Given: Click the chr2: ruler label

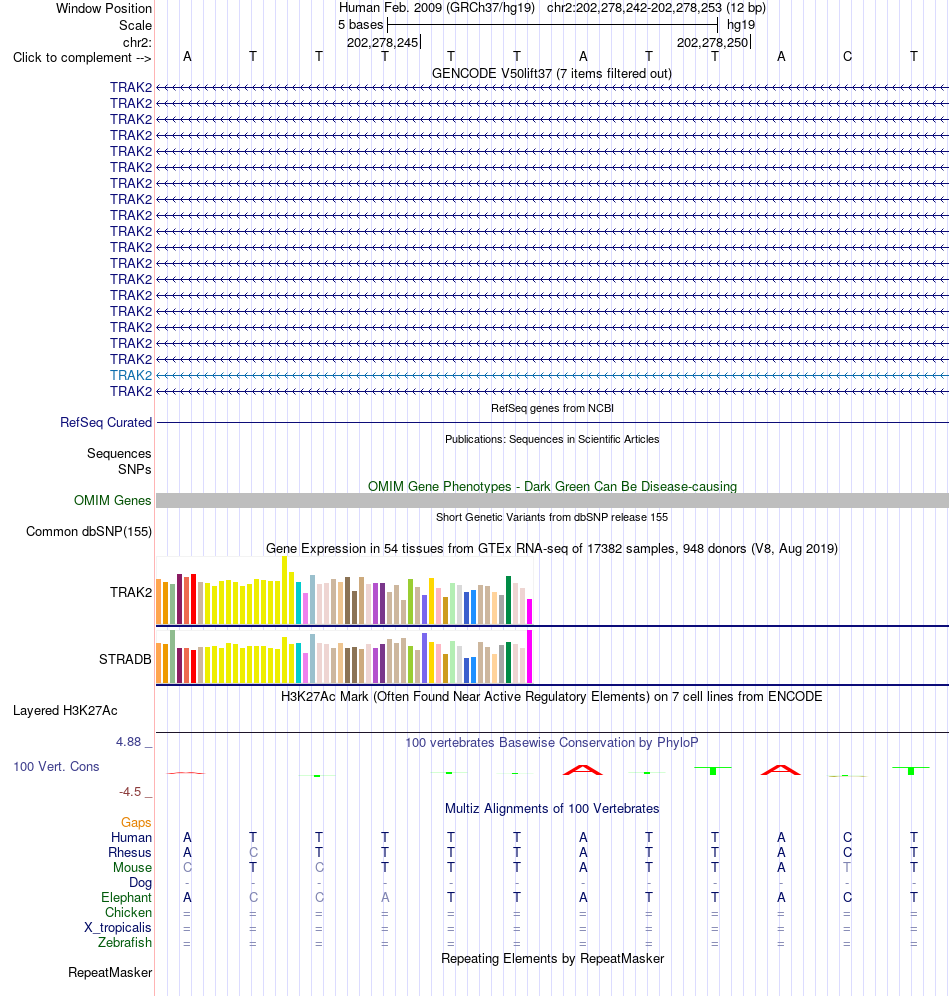Looking at the screenshot, I should 137,43.
